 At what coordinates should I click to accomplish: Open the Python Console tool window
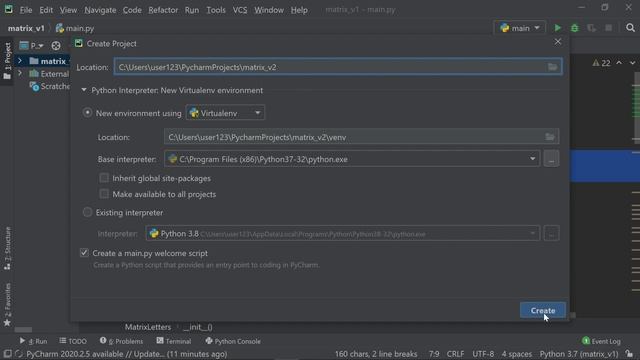click(x=233, y=341)
